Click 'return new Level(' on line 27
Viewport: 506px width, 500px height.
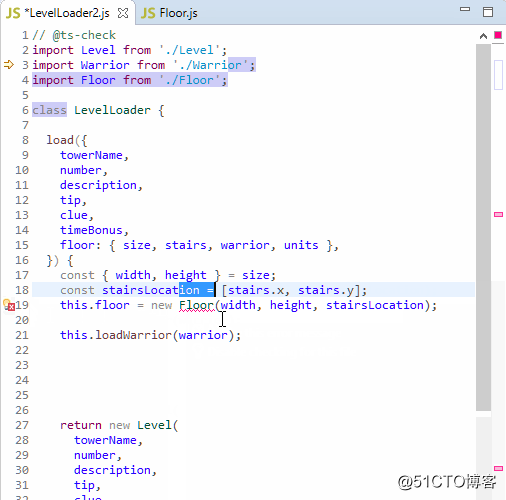coord(119,425)
